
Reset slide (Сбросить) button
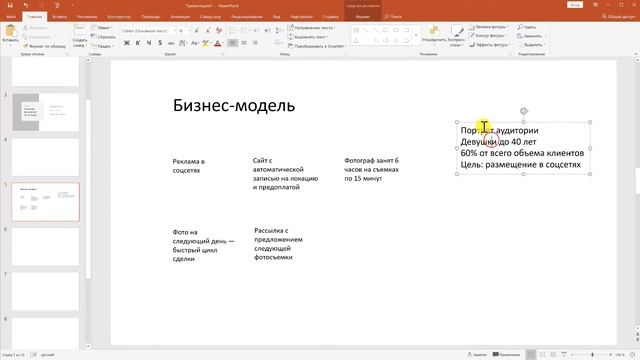pyautogui.click(x=103, y=37)
